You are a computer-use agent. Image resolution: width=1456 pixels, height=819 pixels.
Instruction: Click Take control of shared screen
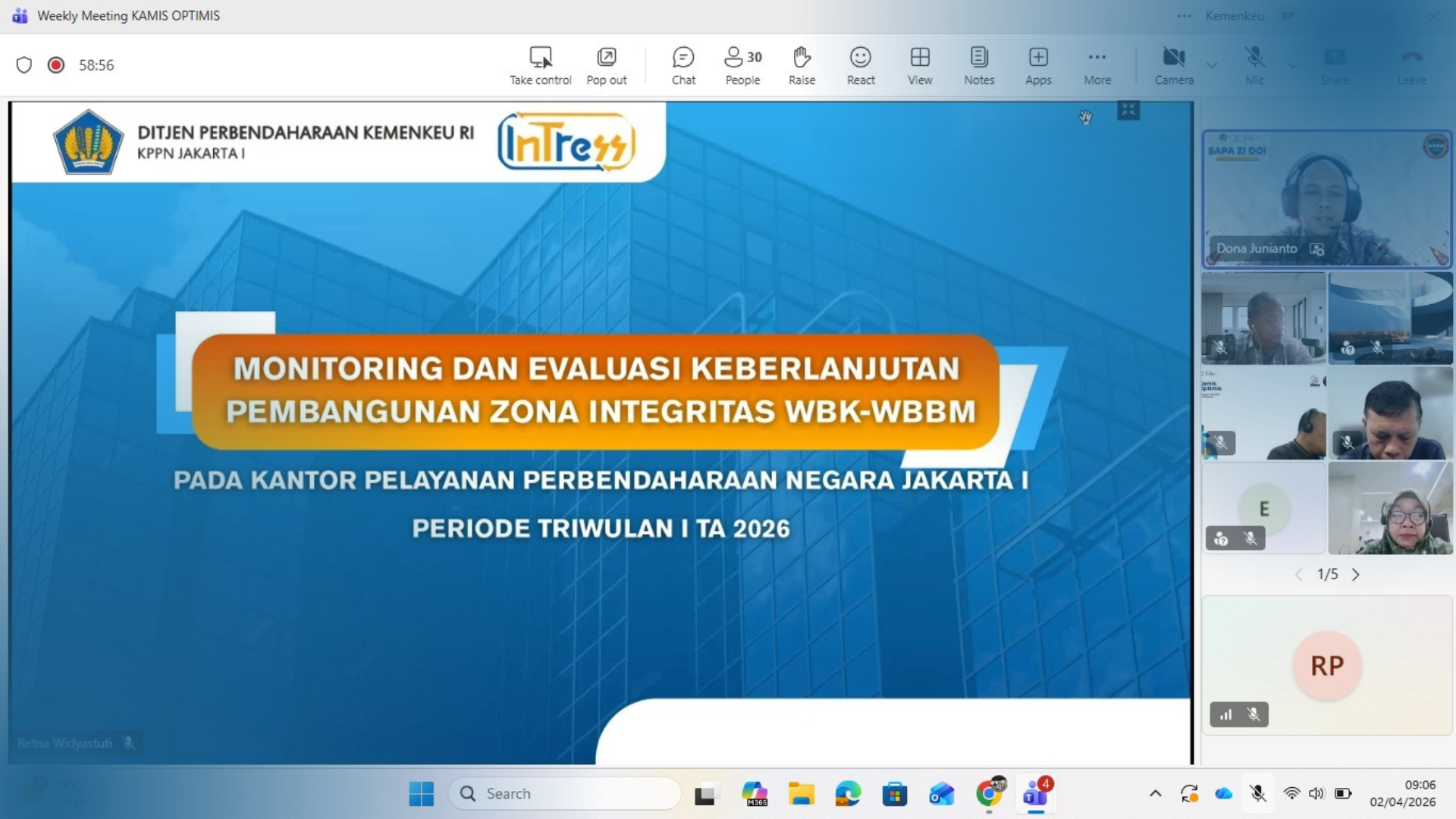540,65
